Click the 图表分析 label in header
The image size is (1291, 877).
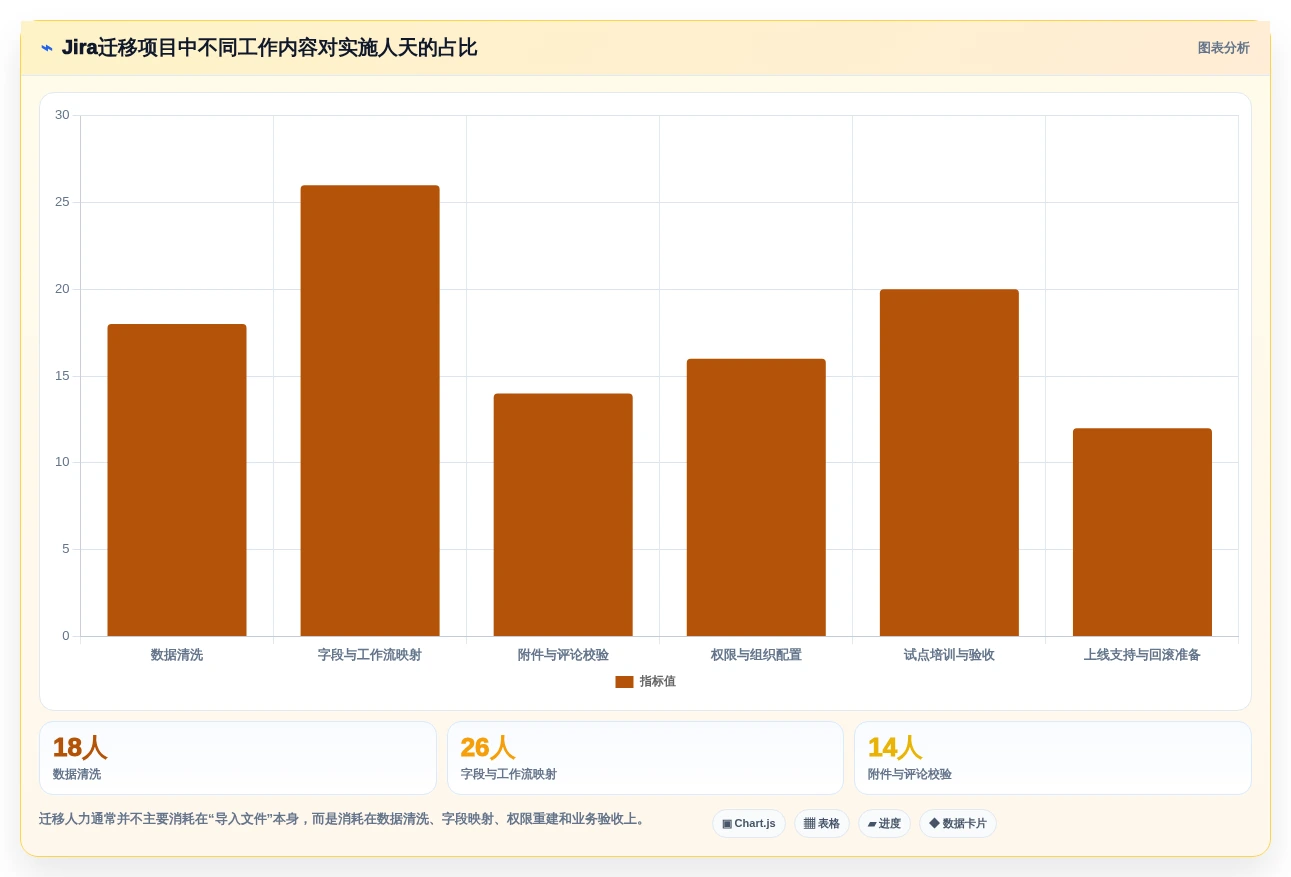(1223, 48)
